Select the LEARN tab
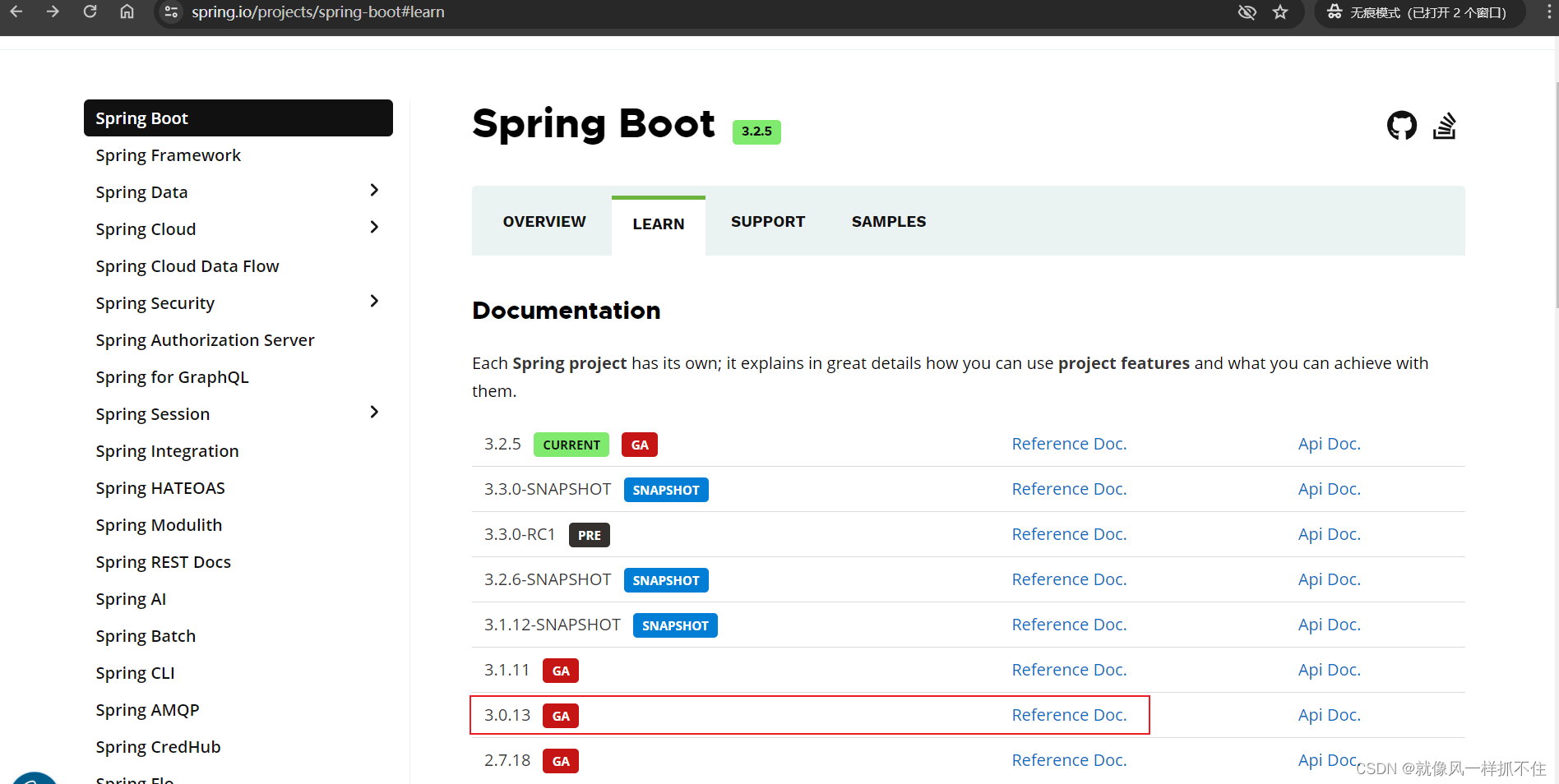Screen dimensions: 1559x784 [x=659, y=224]
